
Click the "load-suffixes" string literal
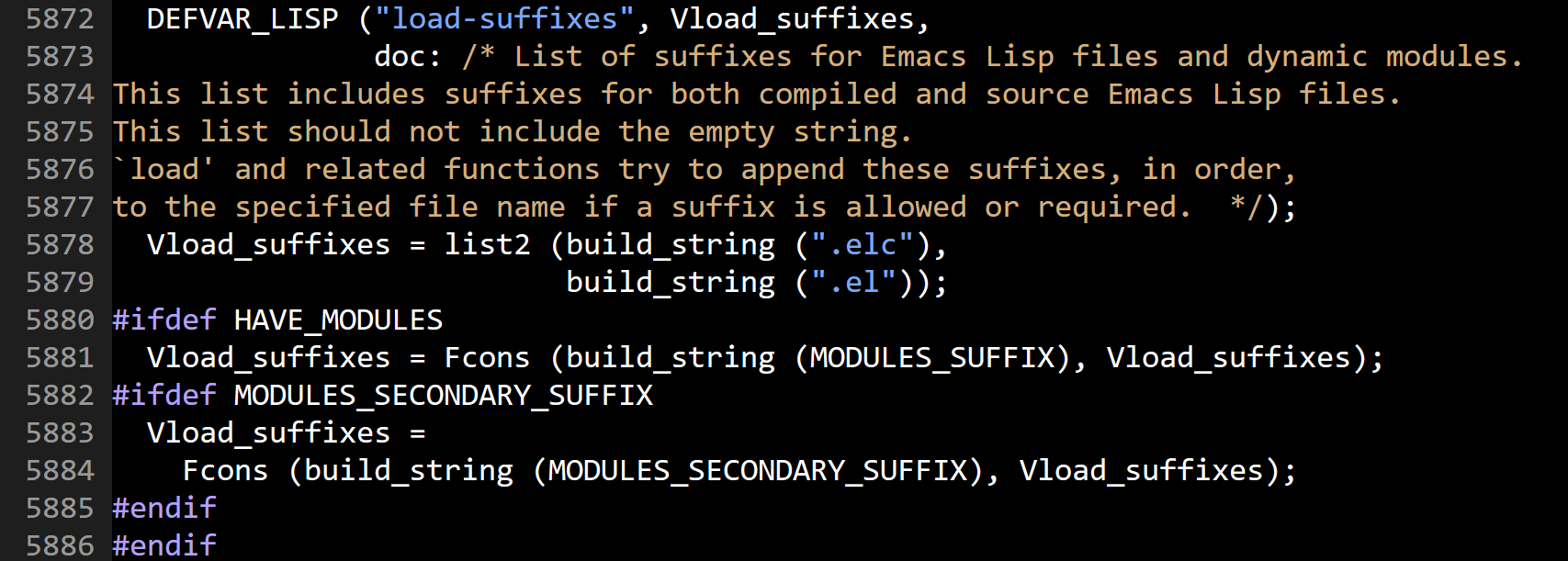coord(505,18)
